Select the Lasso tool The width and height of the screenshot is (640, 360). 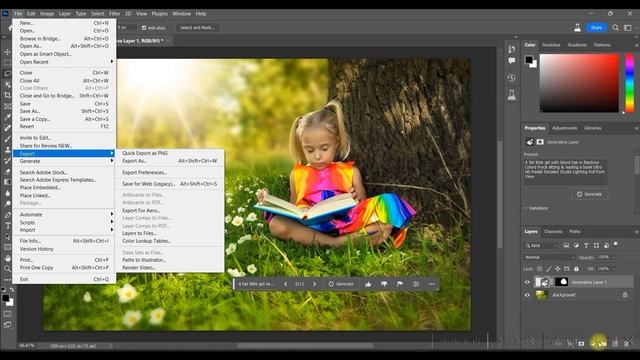pyautogui.click(x=7, y=73)
